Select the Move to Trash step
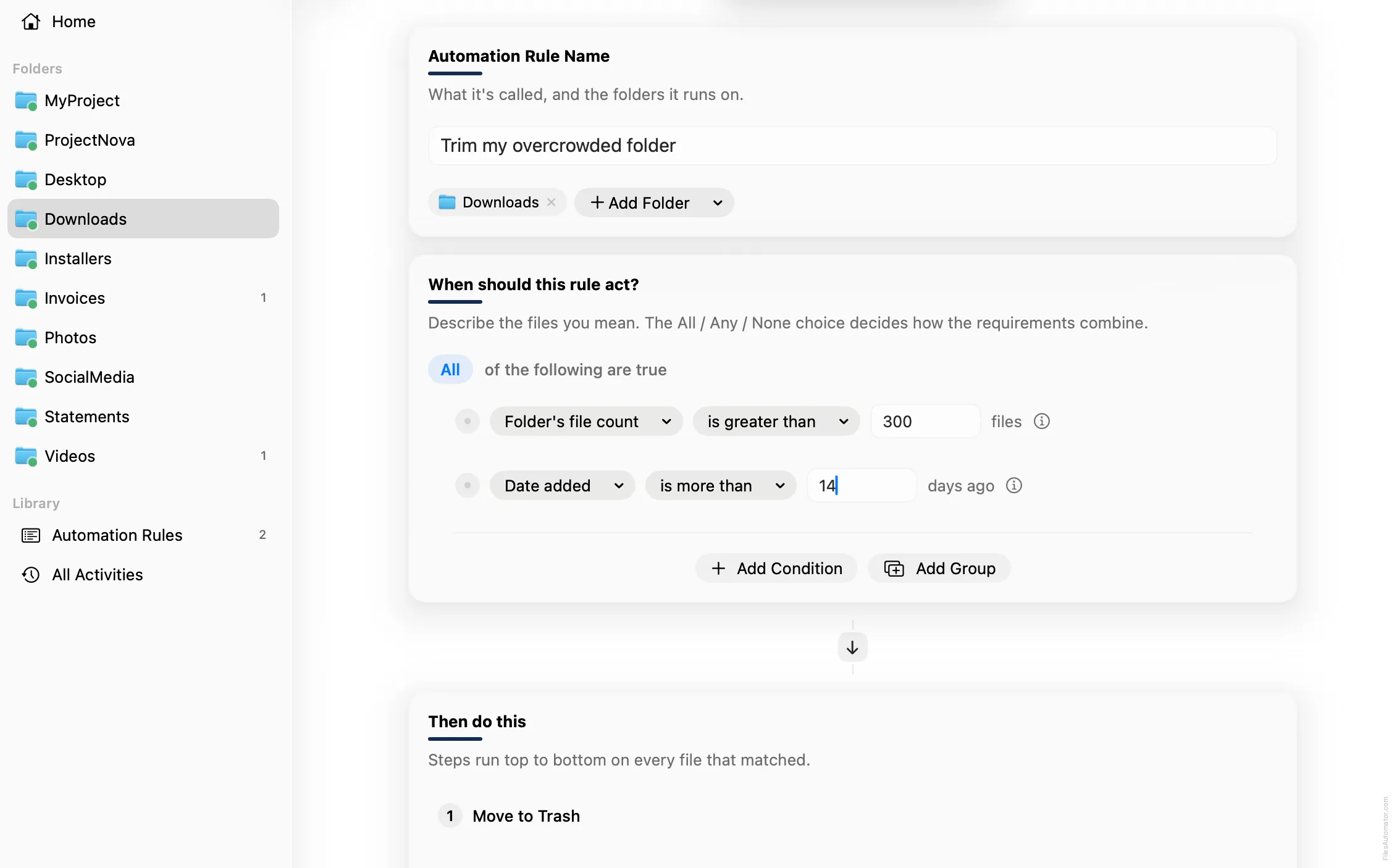1397x868 pixels. point(526,816)
